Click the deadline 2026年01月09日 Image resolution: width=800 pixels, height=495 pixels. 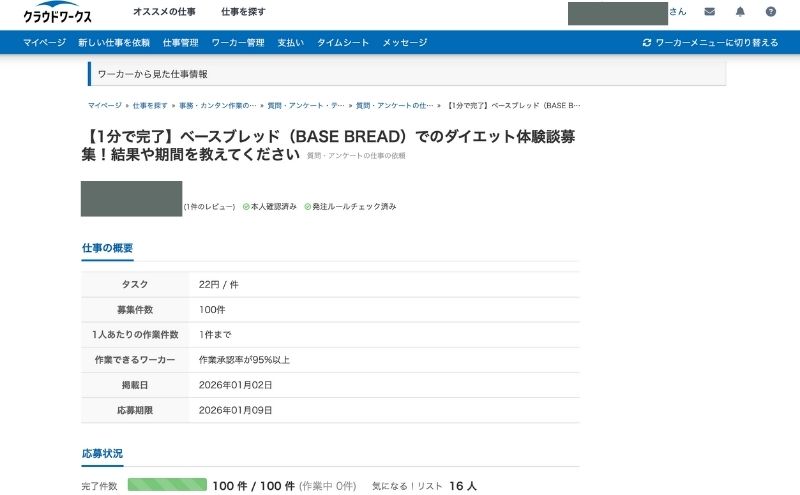[235, 410]
